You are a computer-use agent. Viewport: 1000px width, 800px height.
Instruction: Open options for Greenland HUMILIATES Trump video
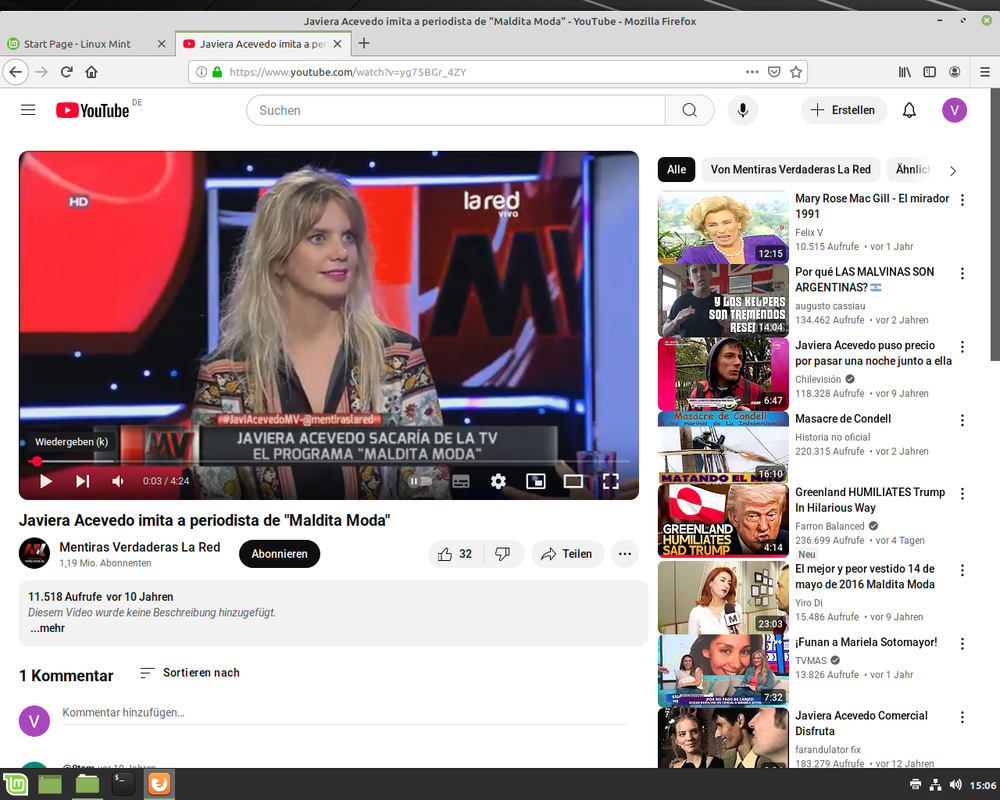click(962, 493)
